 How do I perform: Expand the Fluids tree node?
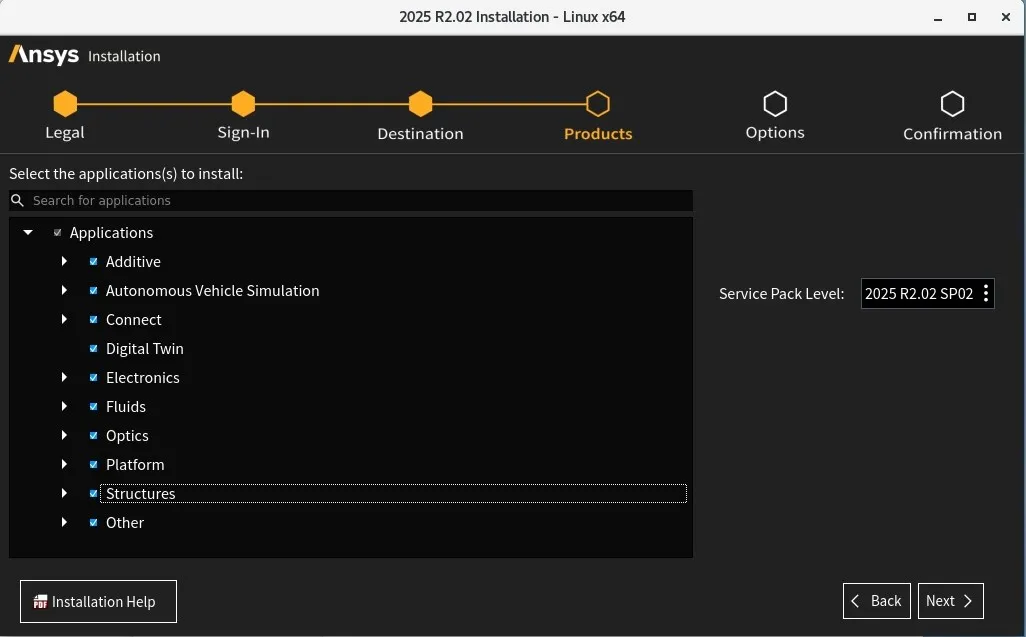tap(64, 407)
